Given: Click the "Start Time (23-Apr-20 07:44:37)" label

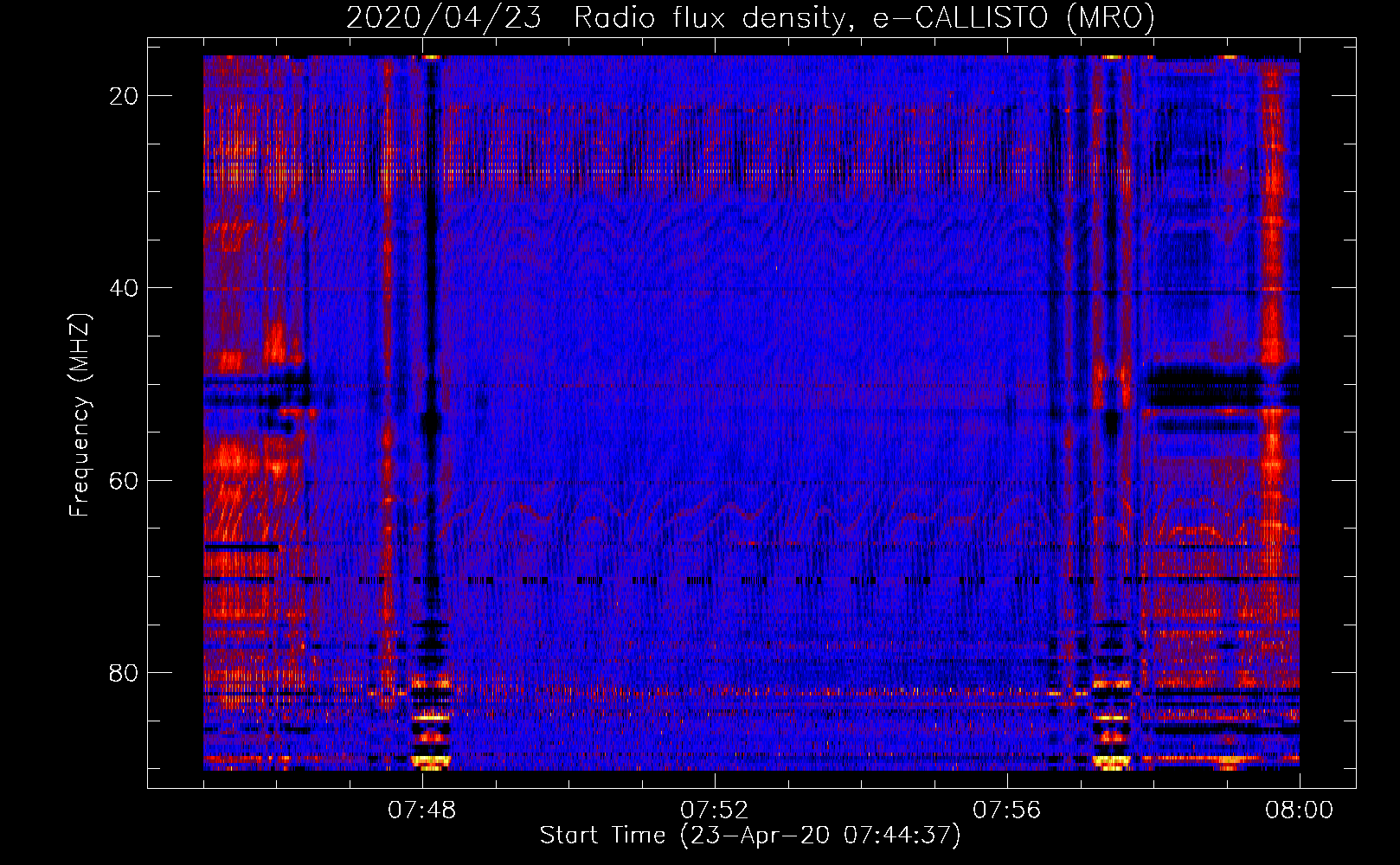Looking at the screenshot, I should coord(750,836).
